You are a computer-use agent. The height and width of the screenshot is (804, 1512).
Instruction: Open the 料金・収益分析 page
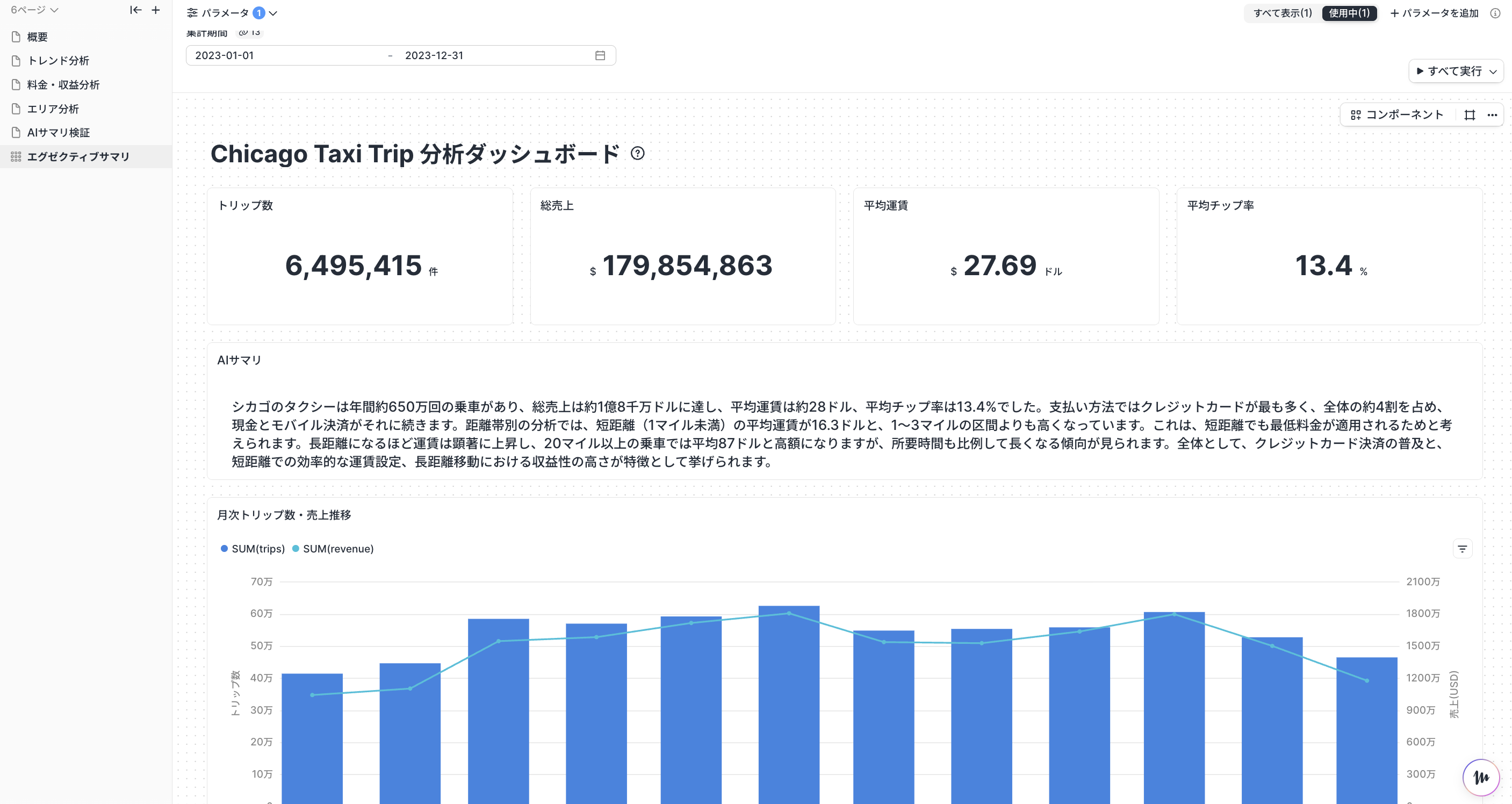[85, 84]
